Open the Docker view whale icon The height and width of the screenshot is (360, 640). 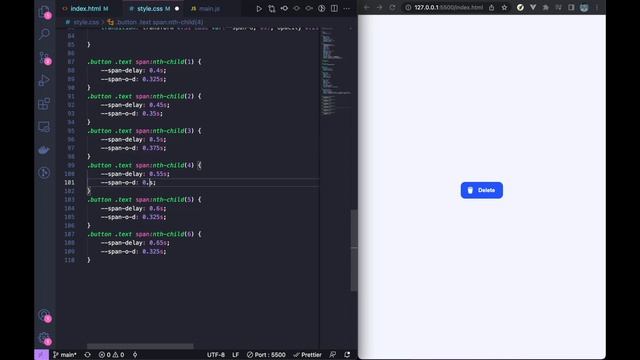pyautogui.click(x=44, y=150)
